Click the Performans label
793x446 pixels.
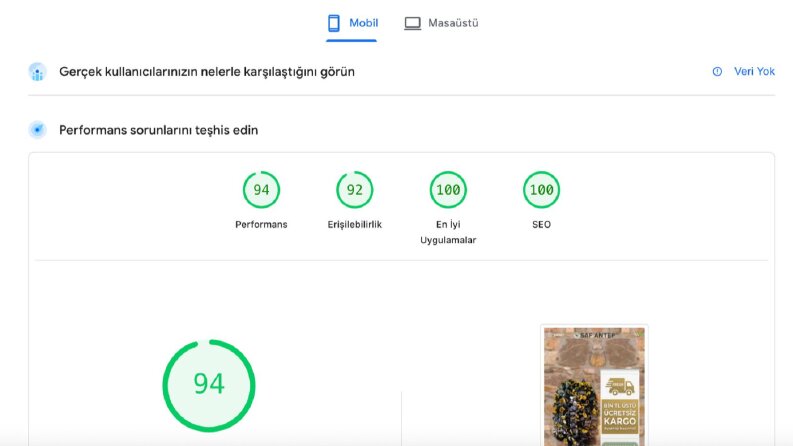[x=261, y=225]
